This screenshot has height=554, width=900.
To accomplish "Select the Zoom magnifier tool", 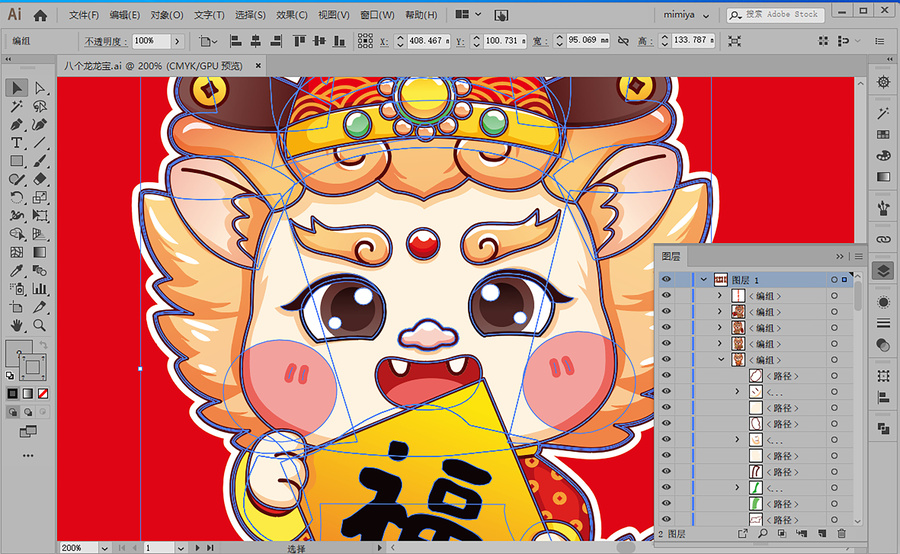I will 40,326.
